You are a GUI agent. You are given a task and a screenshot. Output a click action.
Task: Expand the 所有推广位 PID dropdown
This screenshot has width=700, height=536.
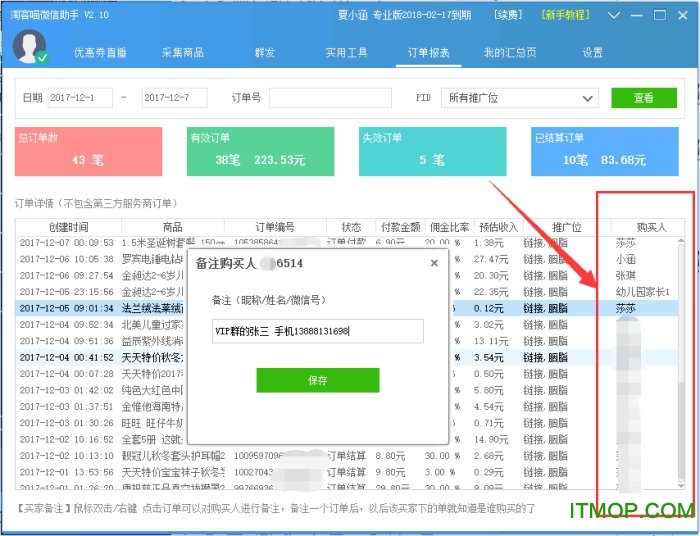tap(520, 98)
